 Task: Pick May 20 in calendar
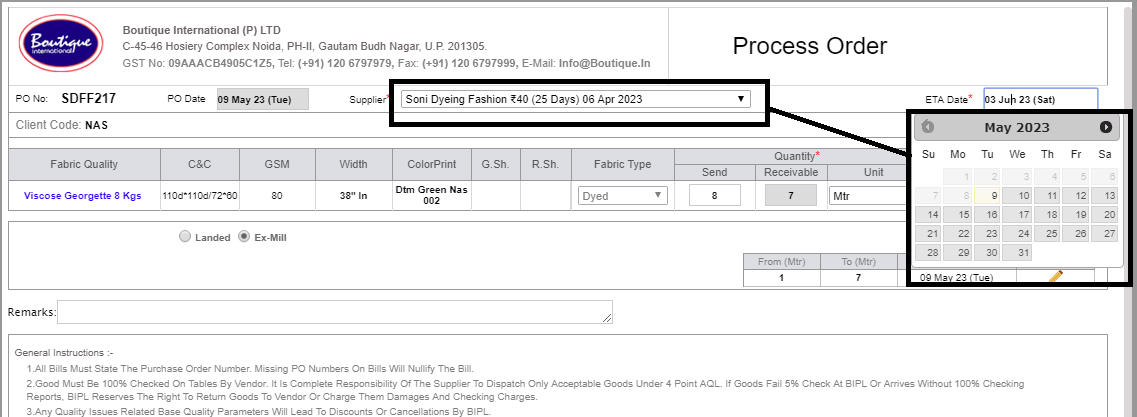[1104, 214]
